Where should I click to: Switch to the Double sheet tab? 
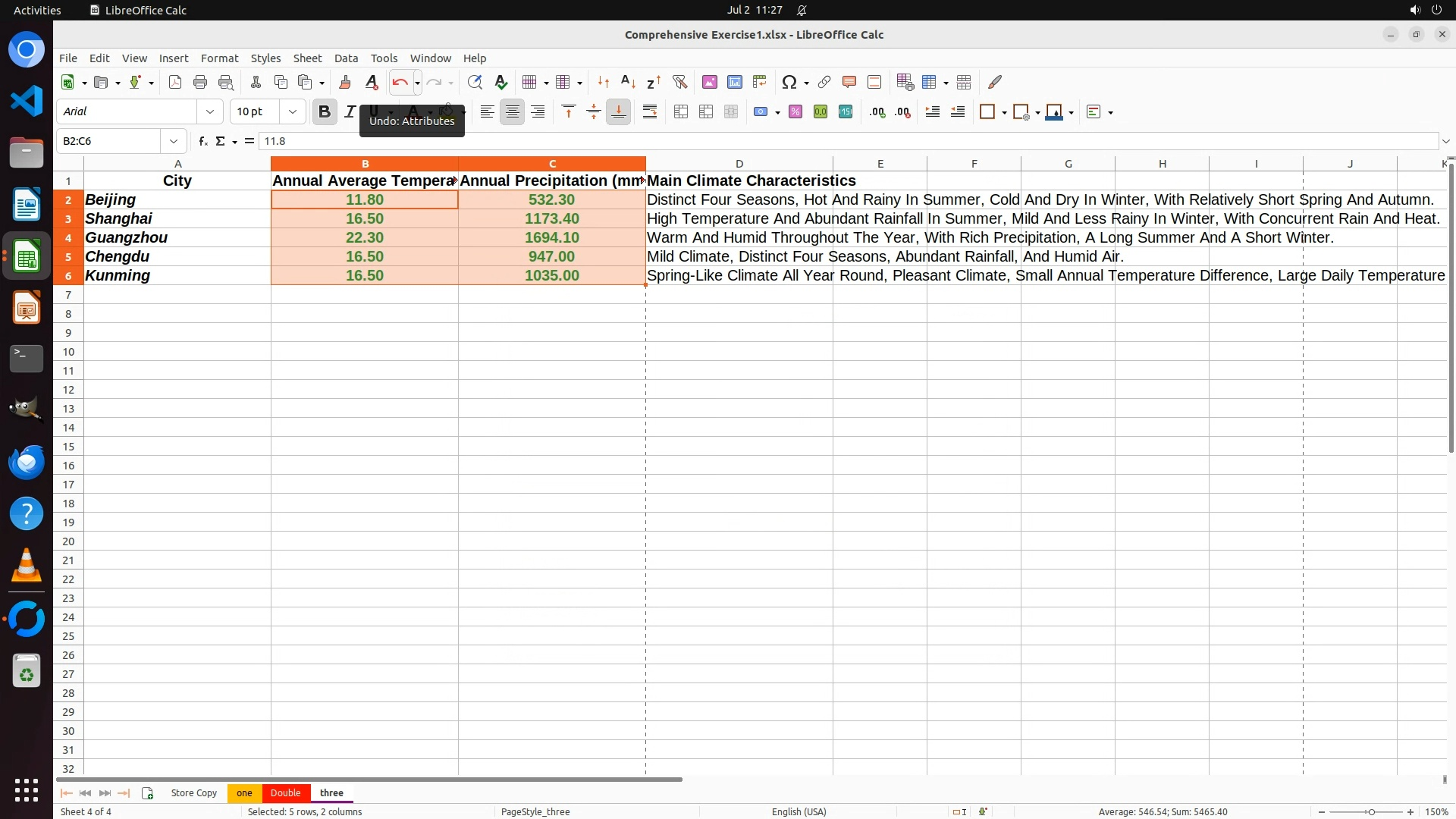(286, 792)
